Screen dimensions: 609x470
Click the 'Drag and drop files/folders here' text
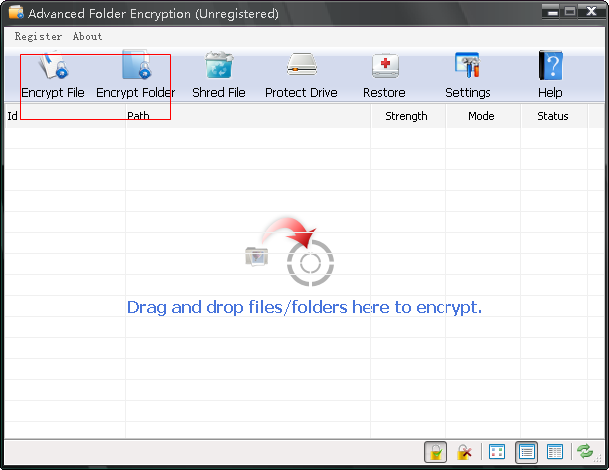tap(304, 307)
